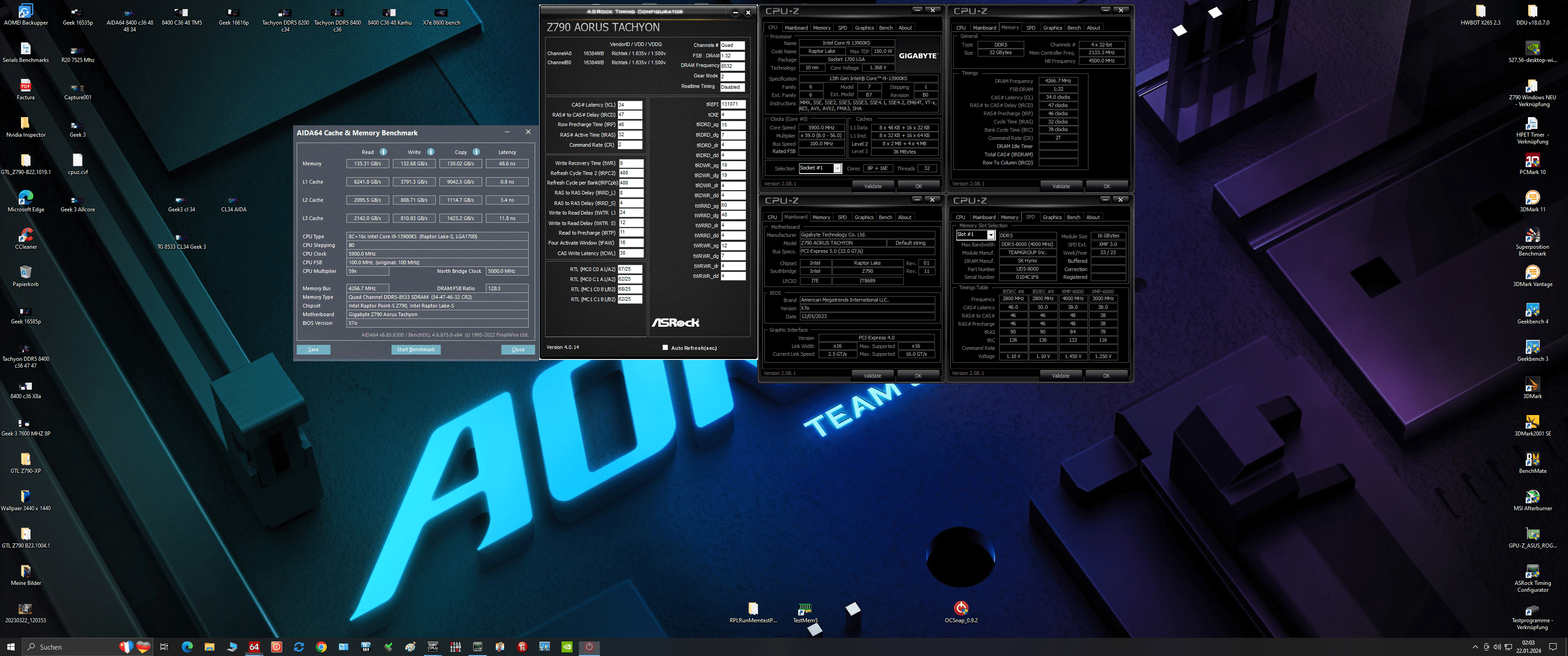Click the Read info icon in AIDA64
This screenshot has width=1568, height=656.
point(383,152)
